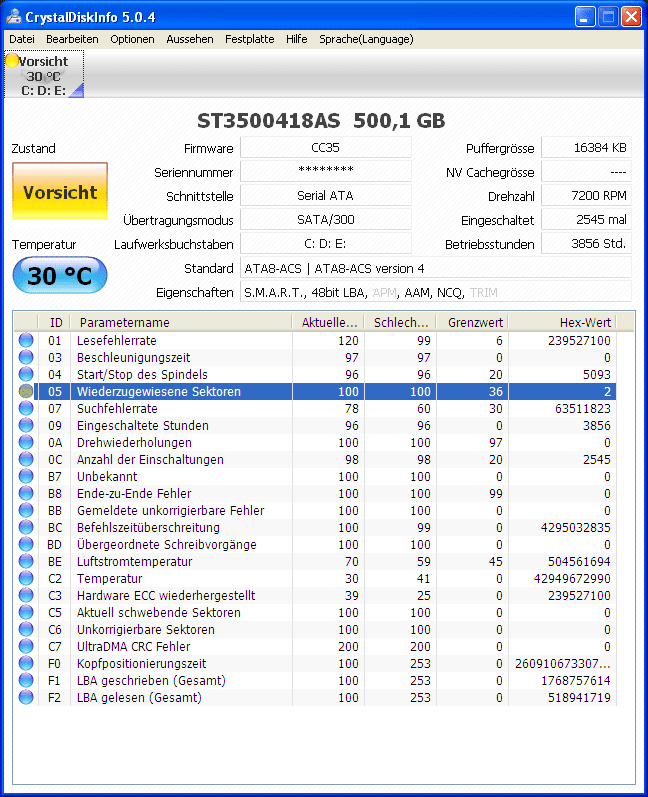Click hex value 4295032835 in Befehlszeitüberschreitung row
Screen dimensions: 648x797
575,528
